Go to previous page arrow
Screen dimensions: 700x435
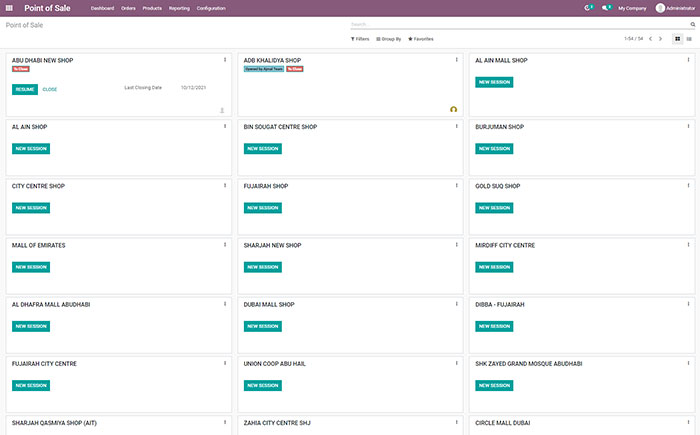point(650,39)
